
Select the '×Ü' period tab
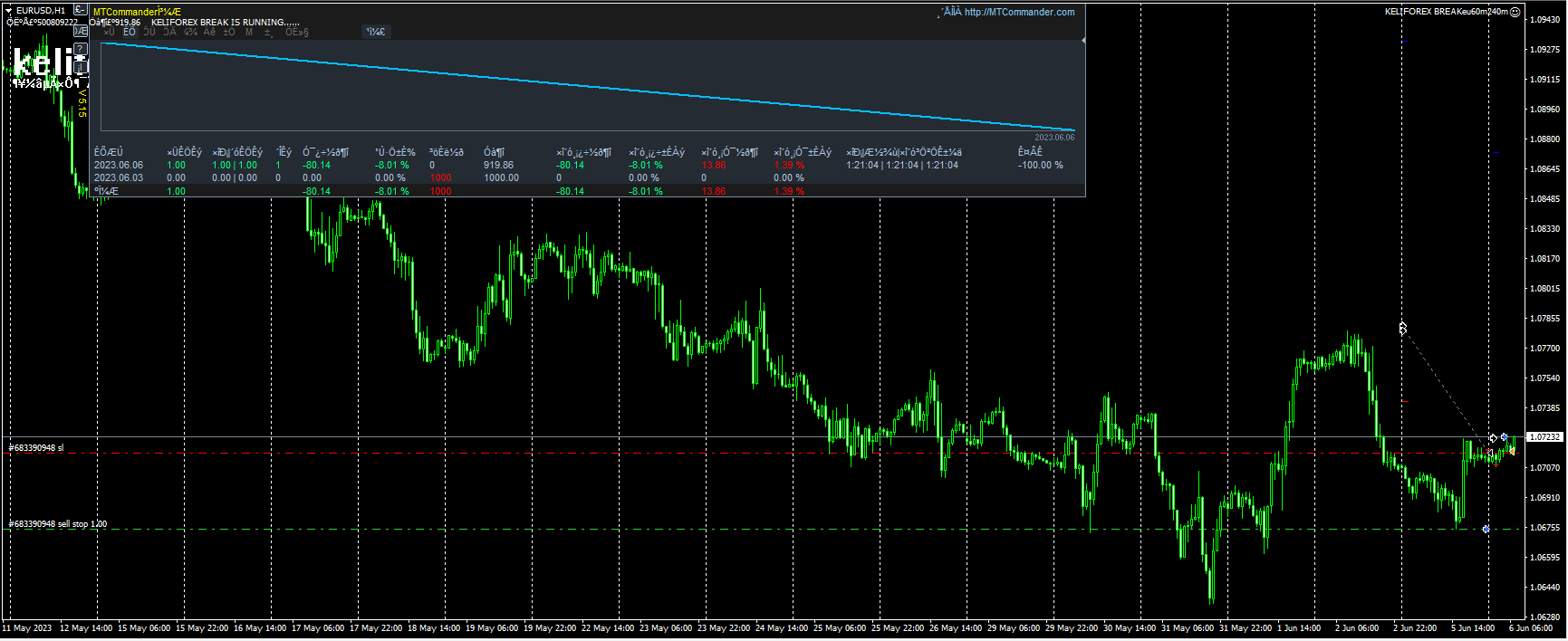click(x=109, y=32)
